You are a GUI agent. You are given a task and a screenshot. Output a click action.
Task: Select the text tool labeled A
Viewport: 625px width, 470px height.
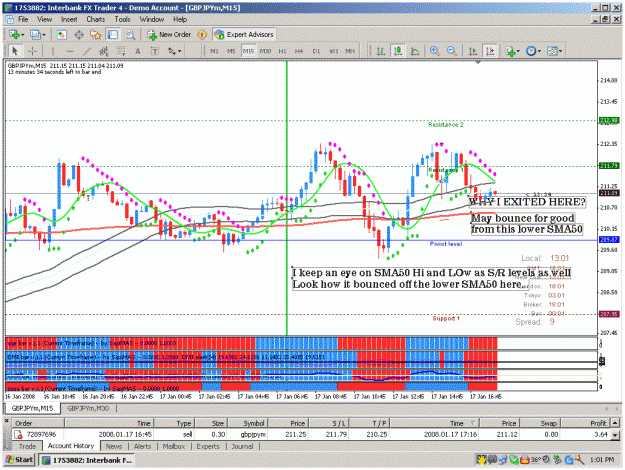coord(138,51)
